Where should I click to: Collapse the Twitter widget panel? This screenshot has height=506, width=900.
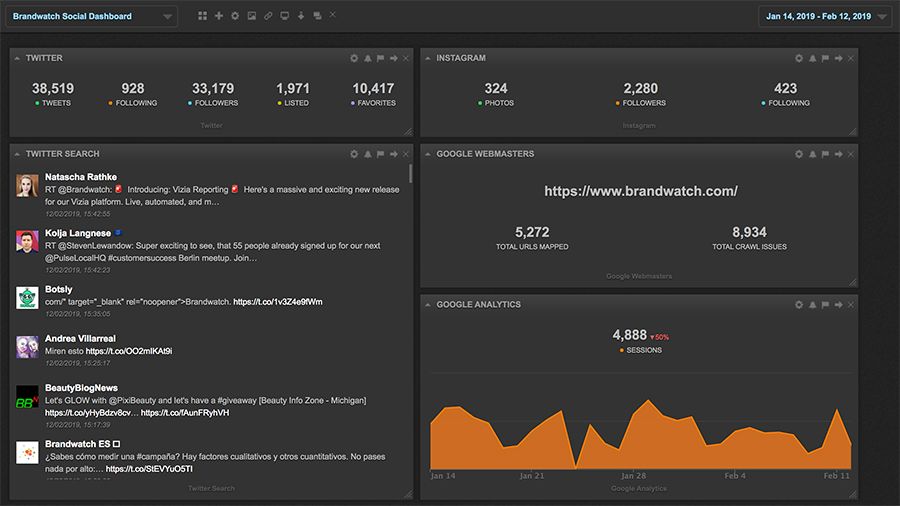[18, 58]
